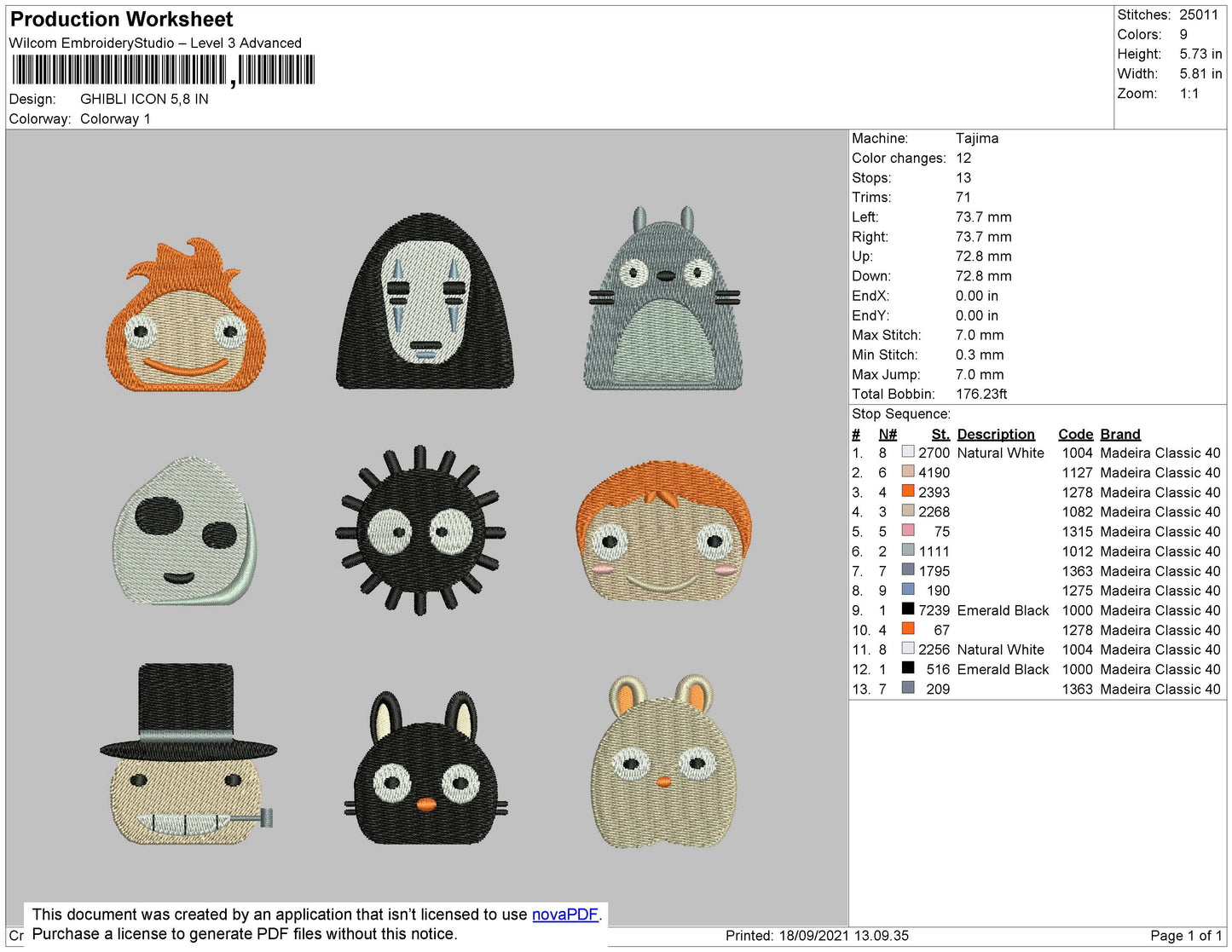The width and height of the screenshot is (1232, 952).
Task: Select the 'Colorway 1' value
Action: pos(115,118)
